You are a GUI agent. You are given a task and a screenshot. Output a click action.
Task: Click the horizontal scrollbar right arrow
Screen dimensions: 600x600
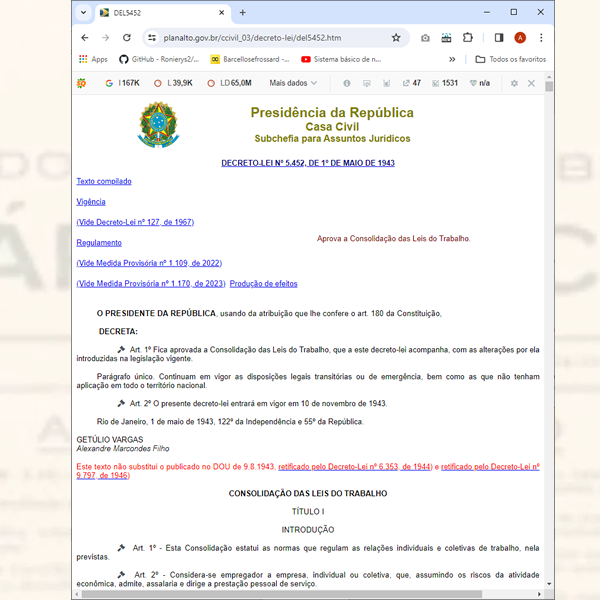coord(540,594)
